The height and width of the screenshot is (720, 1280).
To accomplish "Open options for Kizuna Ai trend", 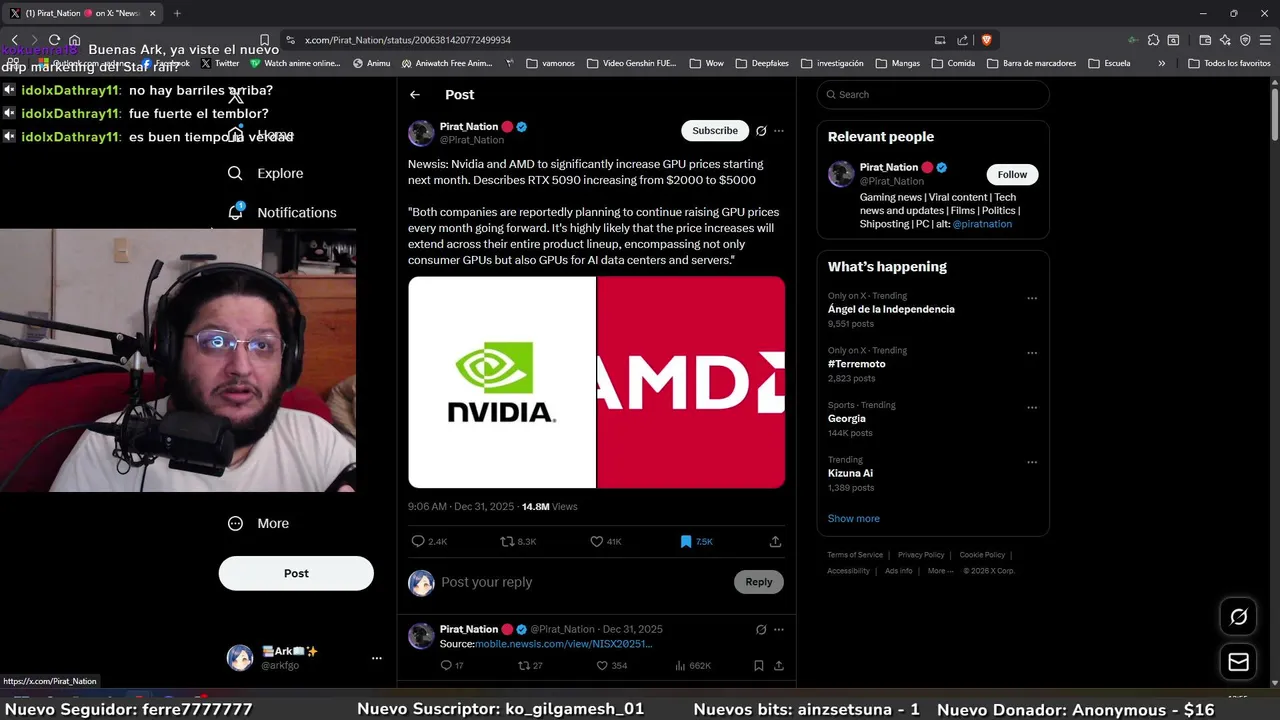I will pos(1032,462).
